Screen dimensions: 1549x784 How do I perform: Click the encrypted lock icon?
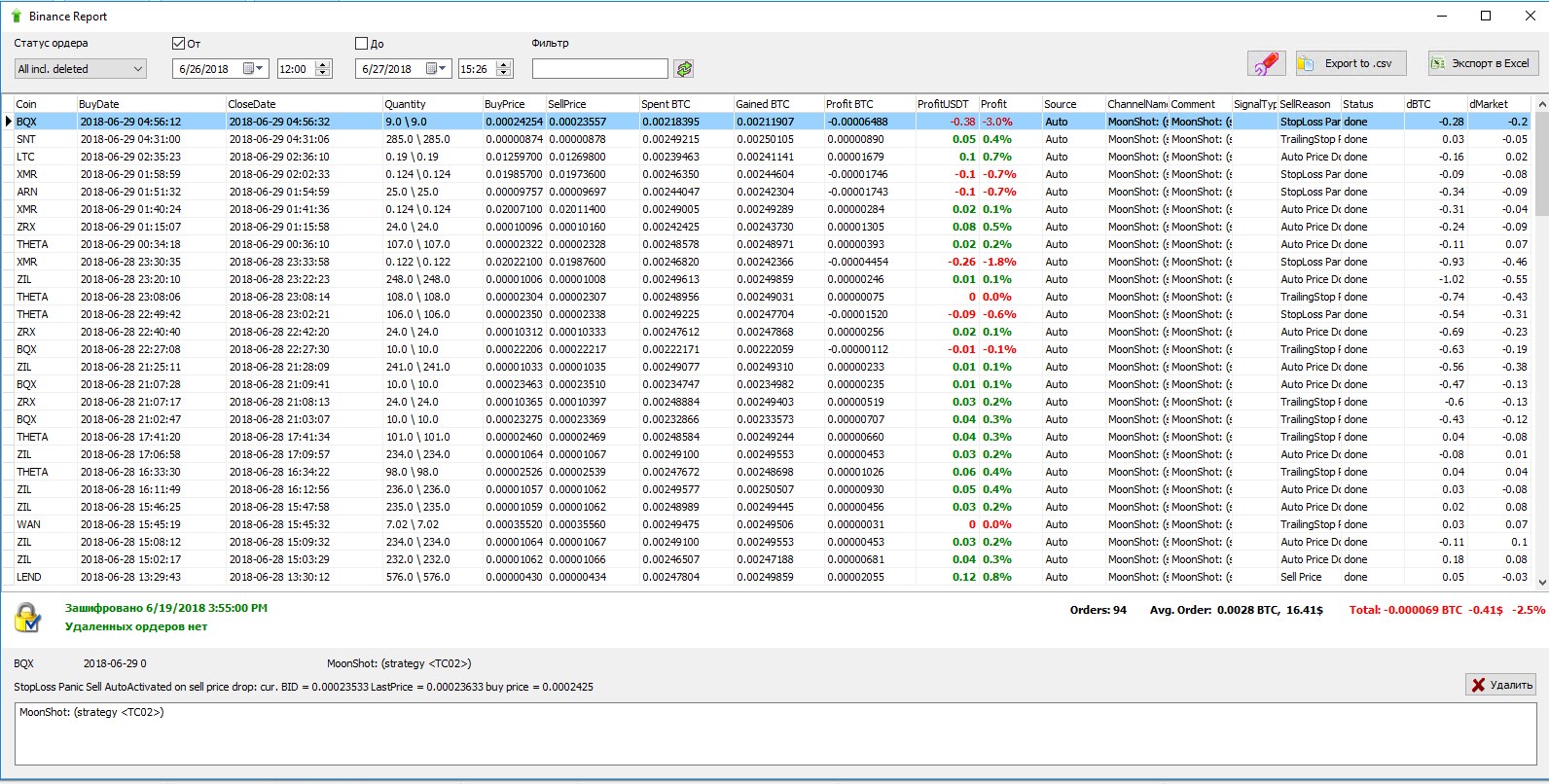pyautogui.click(x=28, y=618)
